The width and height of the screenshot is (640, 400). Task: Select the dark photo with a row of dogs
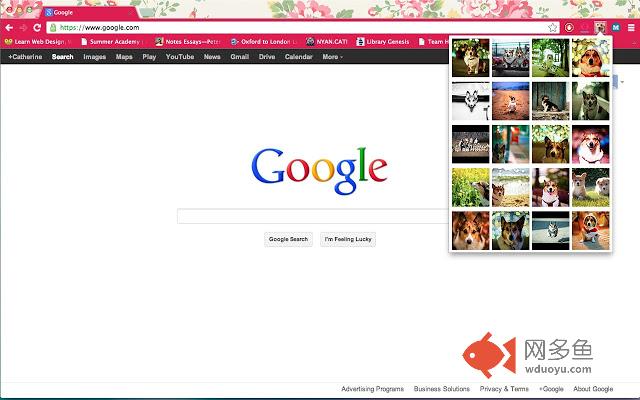tap(471, 144)
